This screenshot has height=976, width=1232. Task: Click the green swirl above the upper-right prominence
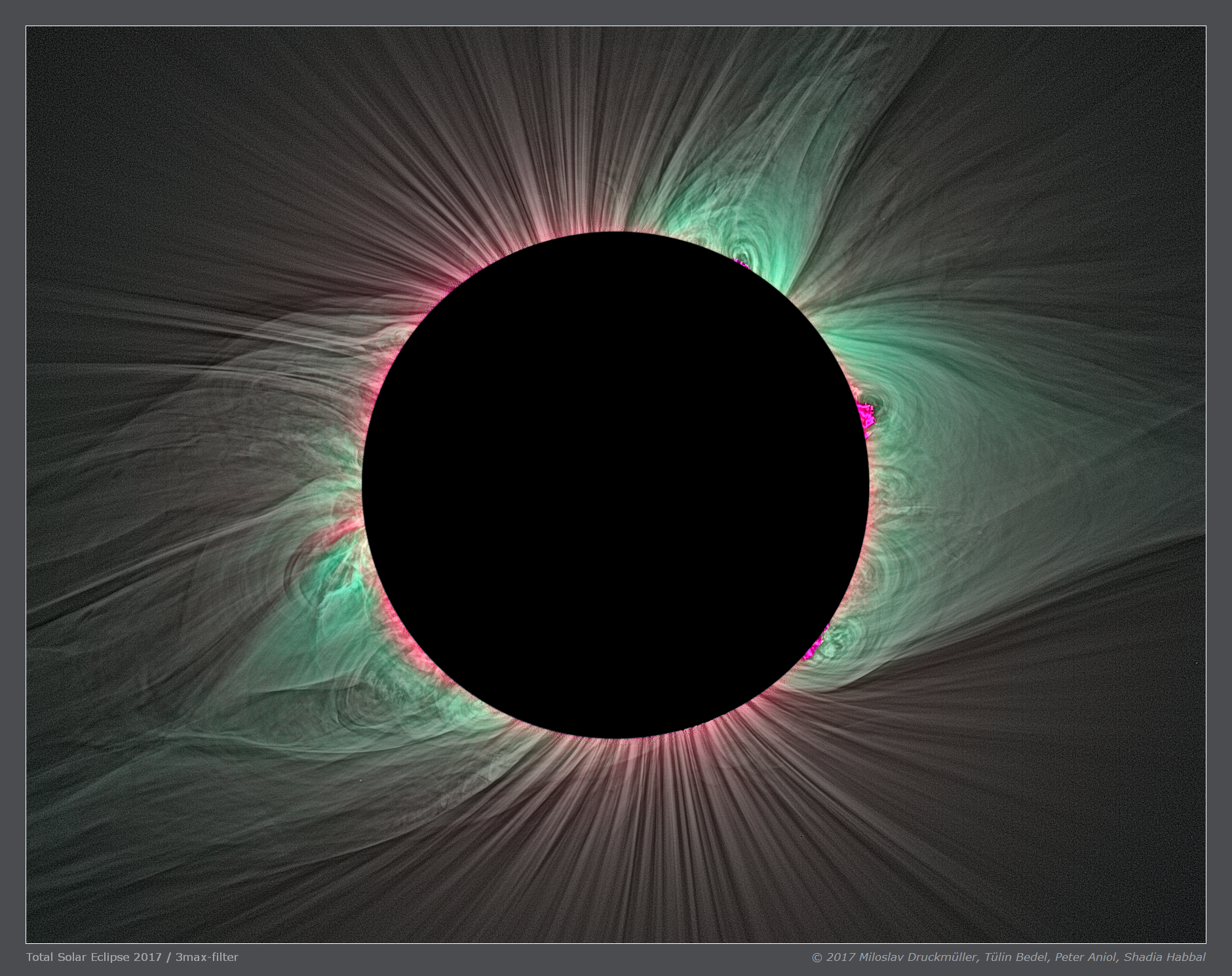(744, 252)
